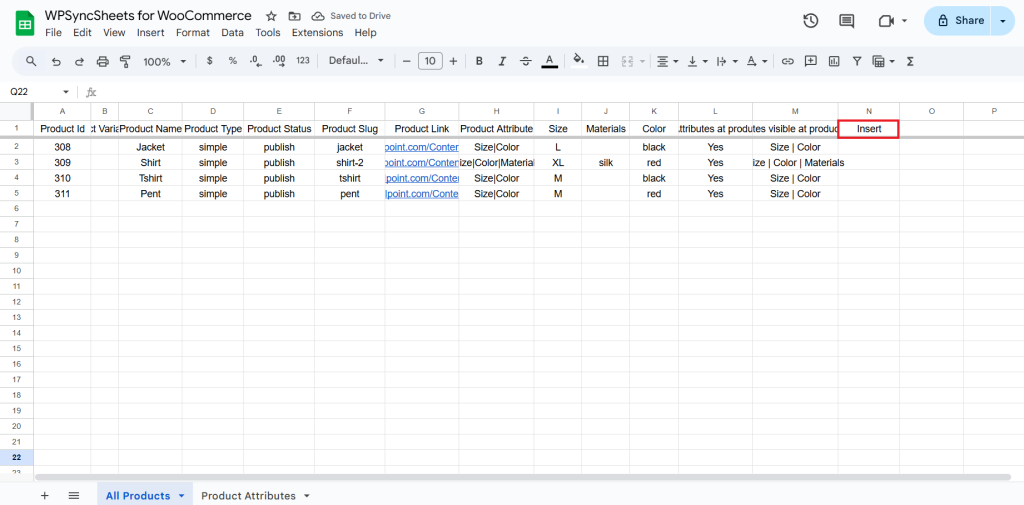Screen dimensions: 1024x505
Task: Click the document title
Action: point(148,15)
